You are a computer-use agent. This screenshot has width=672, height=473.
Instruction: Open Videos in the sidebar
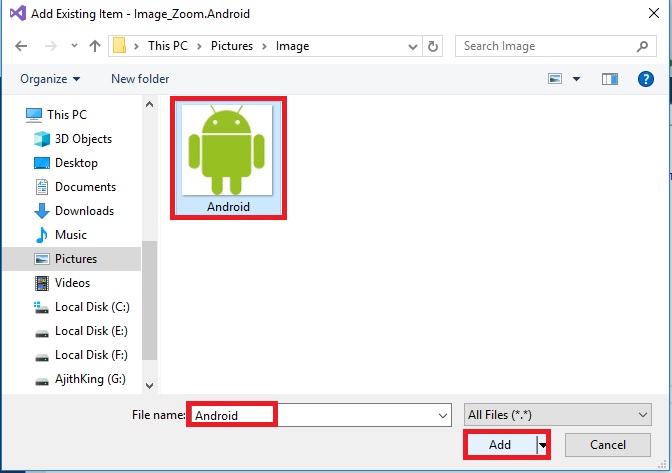[72, 283]
